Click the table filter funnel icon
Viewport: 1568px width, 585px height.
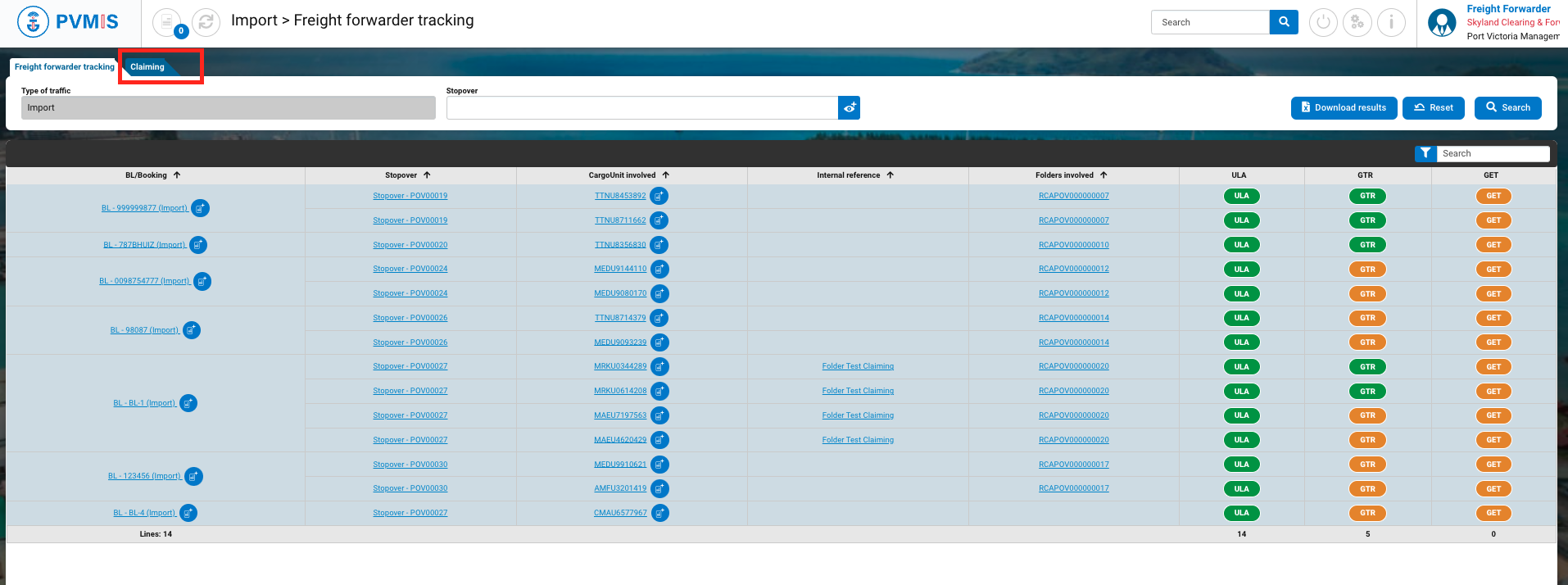click(x=1425, y=153)
